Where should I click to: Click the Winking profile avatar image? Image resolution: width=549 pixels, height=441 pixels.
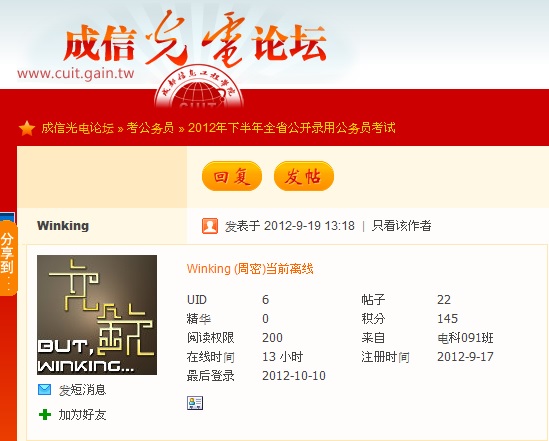point(97,315)
